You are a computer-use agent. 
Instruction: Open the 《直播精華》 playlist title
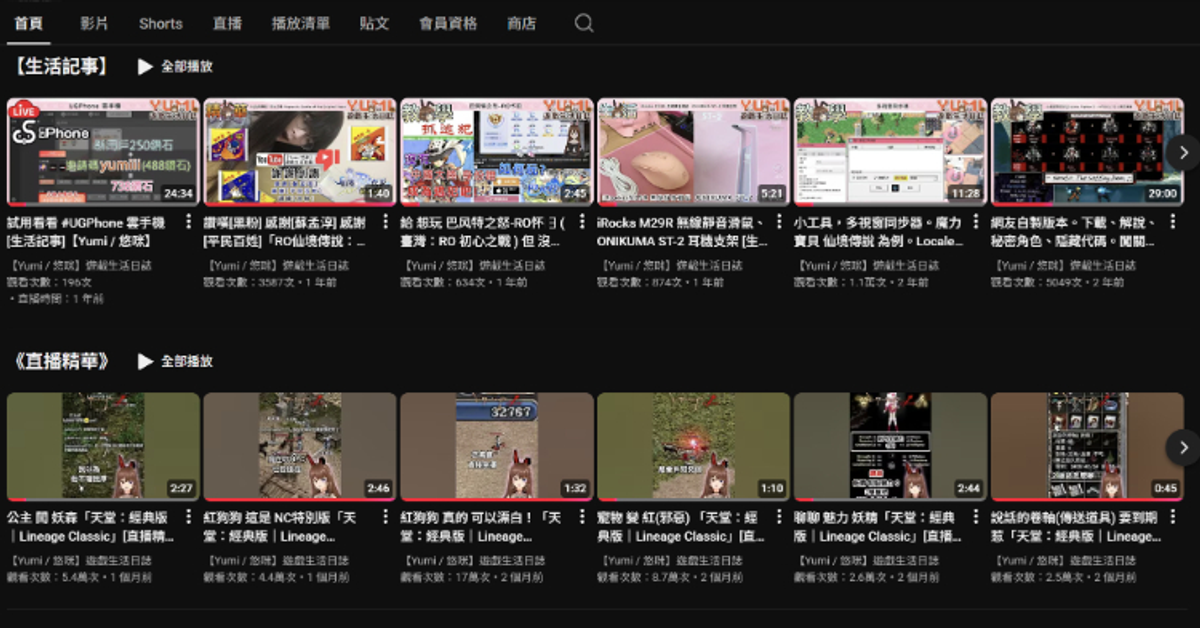point(62,361)
